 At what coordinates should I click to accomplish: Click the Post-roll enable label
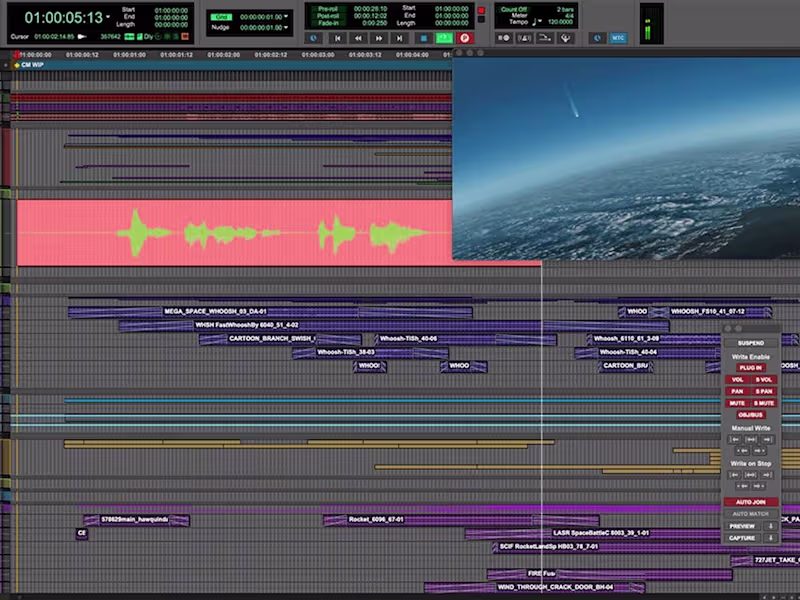pos(328,16)
